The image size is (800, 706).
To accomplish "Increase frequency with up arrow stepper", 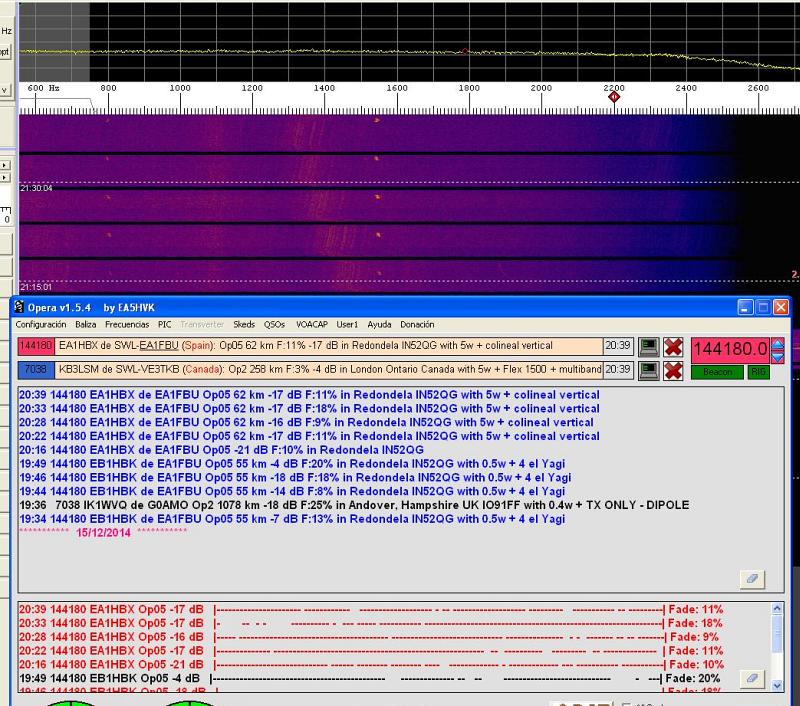I will [778, 344].
